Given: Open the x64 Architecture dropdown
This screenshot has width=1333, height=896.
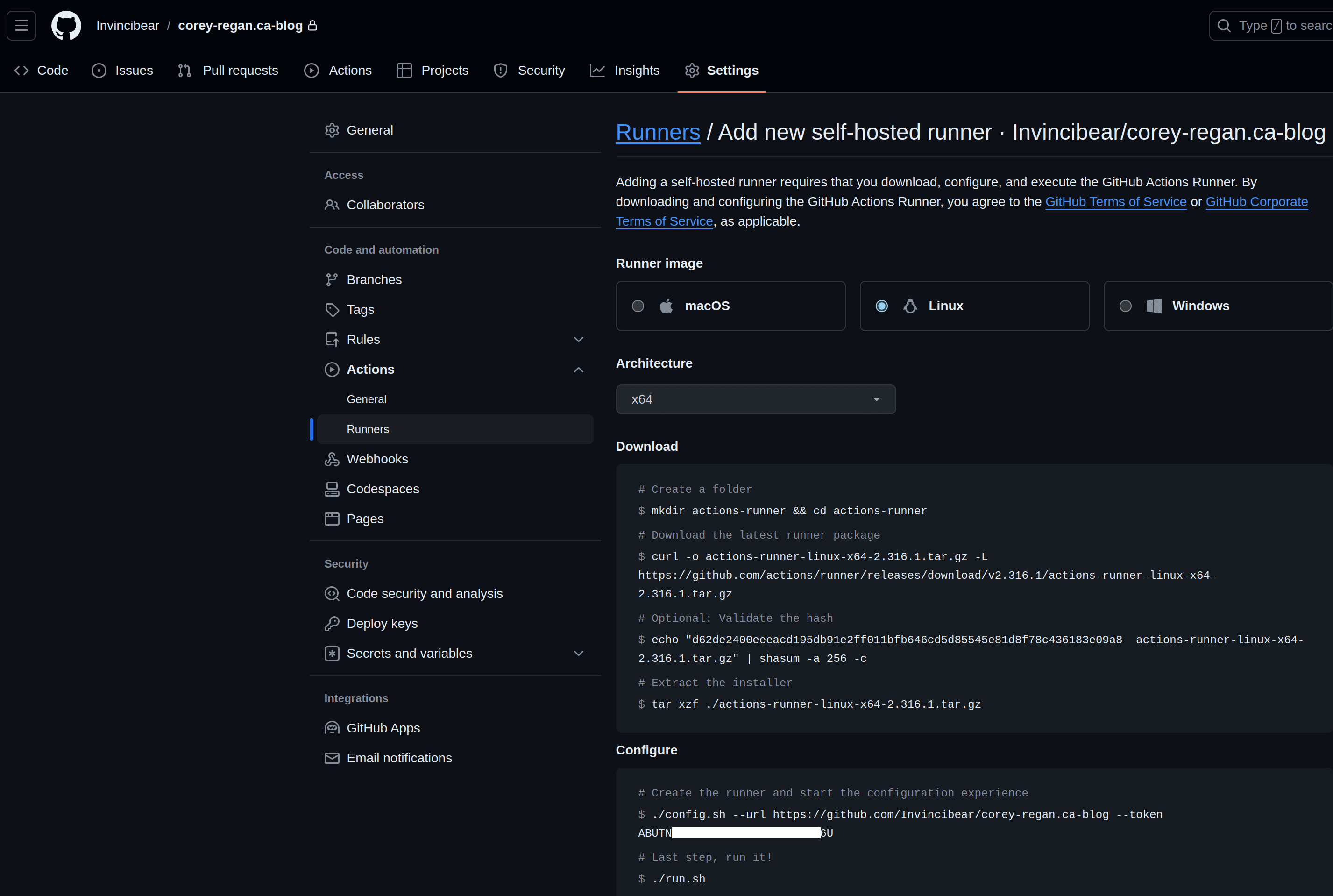Looking at the screenshot, I should [756, 399].
